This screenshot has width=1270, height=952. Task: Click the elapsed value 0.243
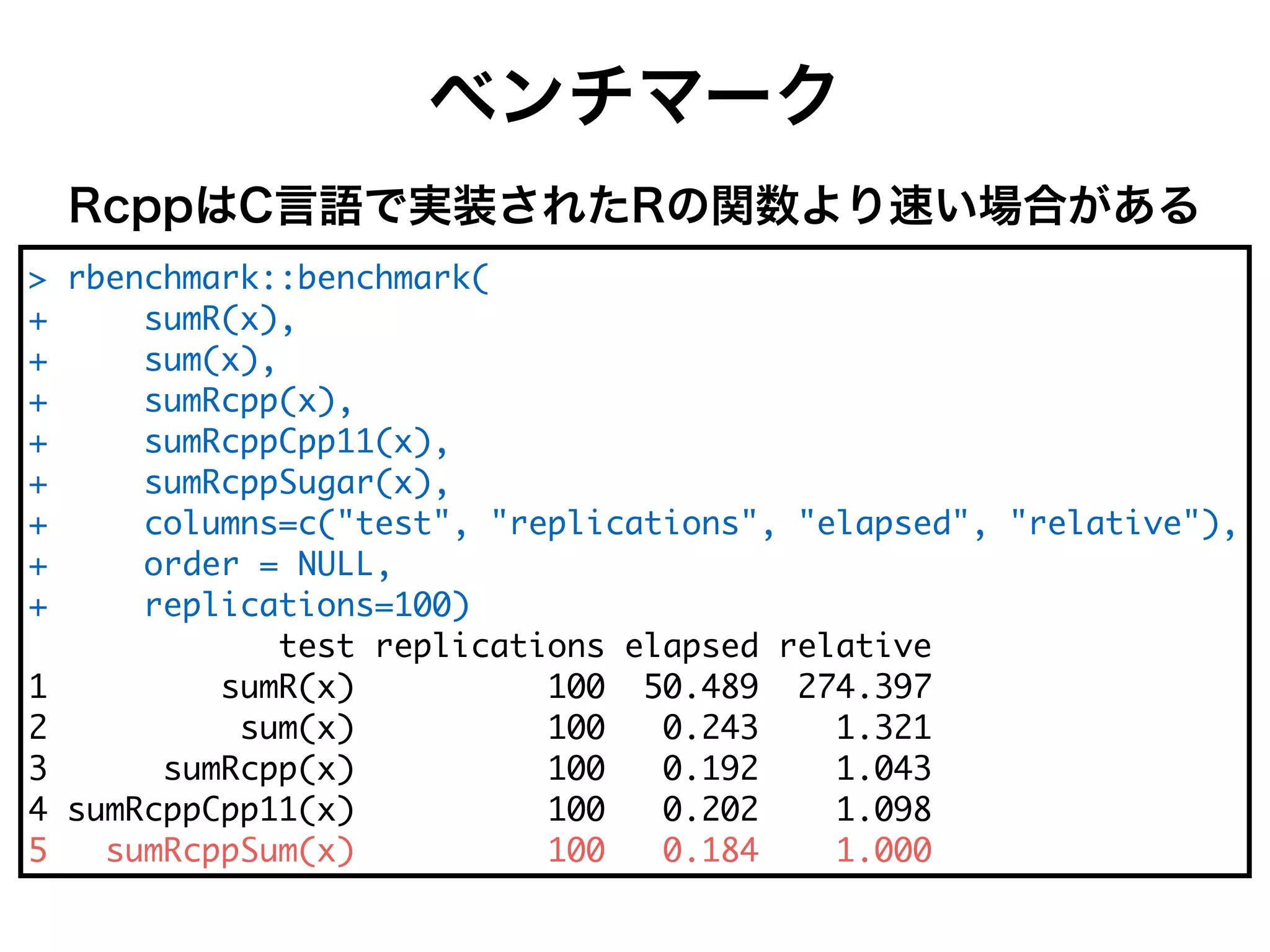click(710, 728)
